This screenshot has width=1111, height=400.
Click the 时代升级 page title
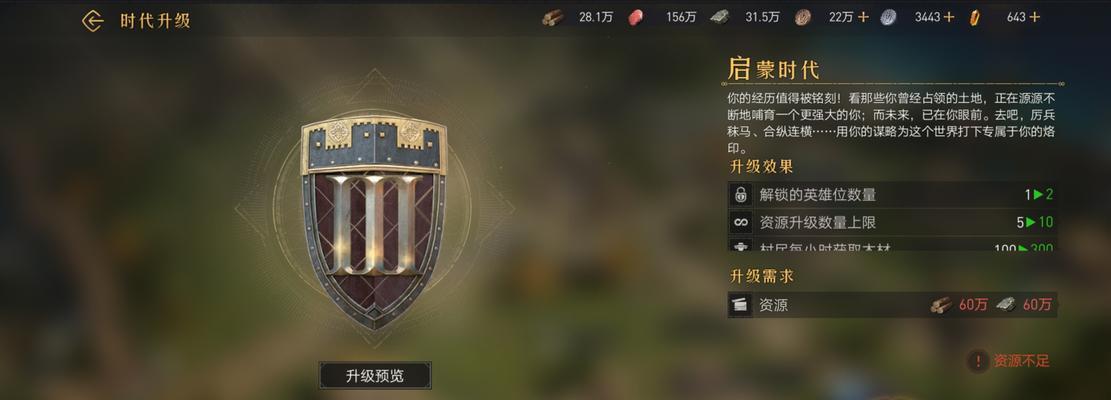click(x=155, y=21)
